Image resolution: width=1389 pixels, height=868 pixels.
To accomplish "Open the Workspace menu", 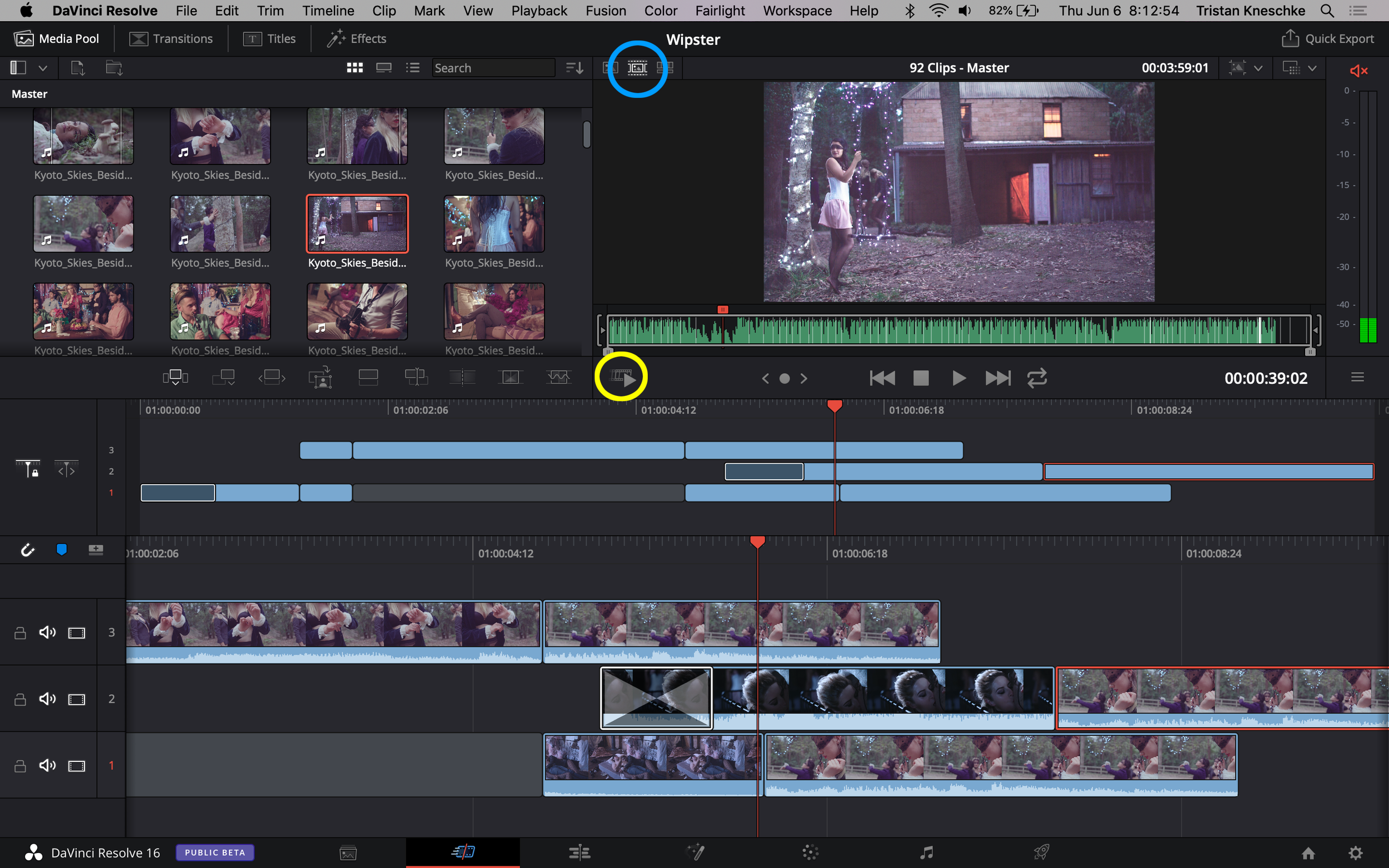I will click(x=797, y=11).
